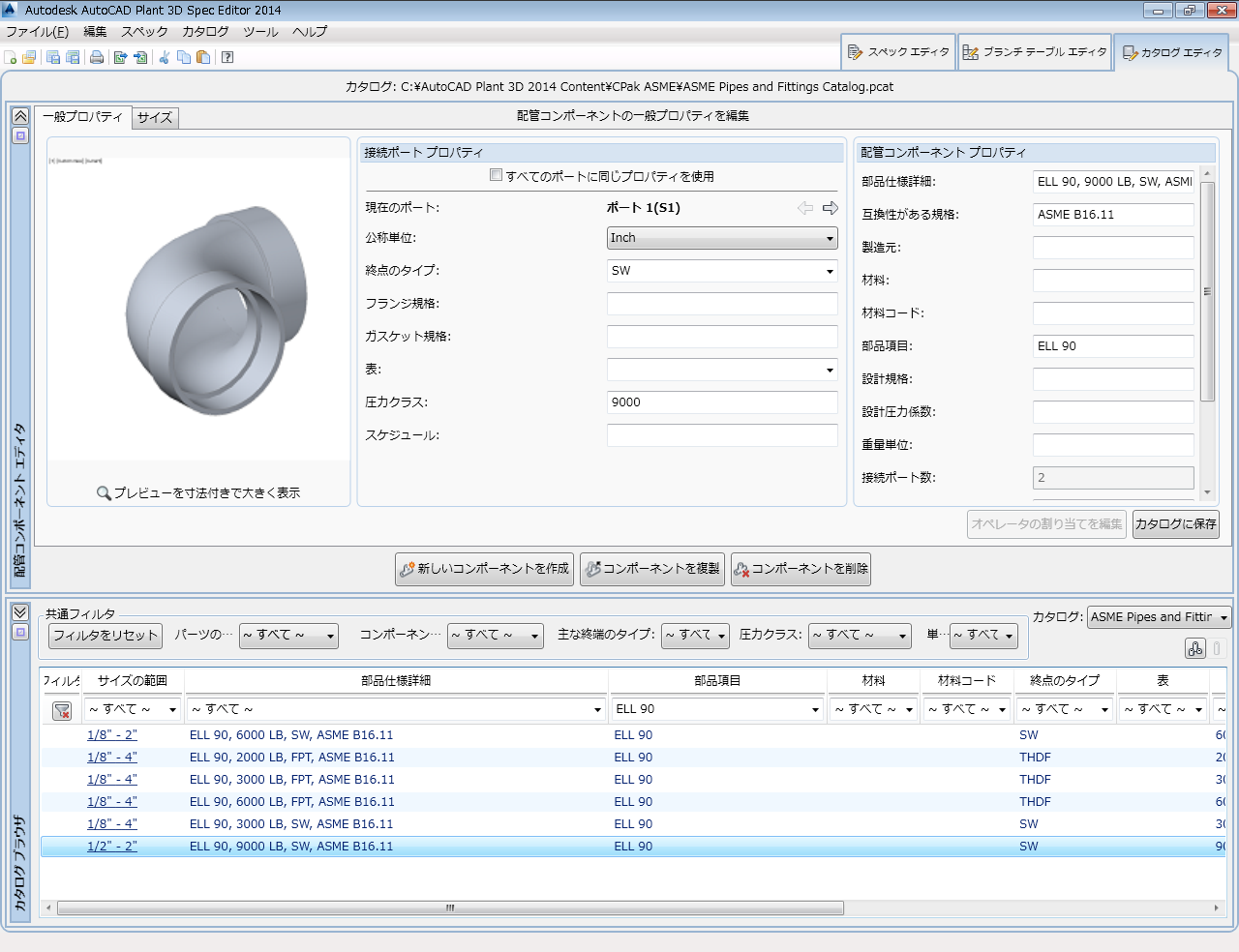This screenshot has width=1239, height=952.
Task: Click the Open file toolbar icon
Action: (x=29, y=57)
